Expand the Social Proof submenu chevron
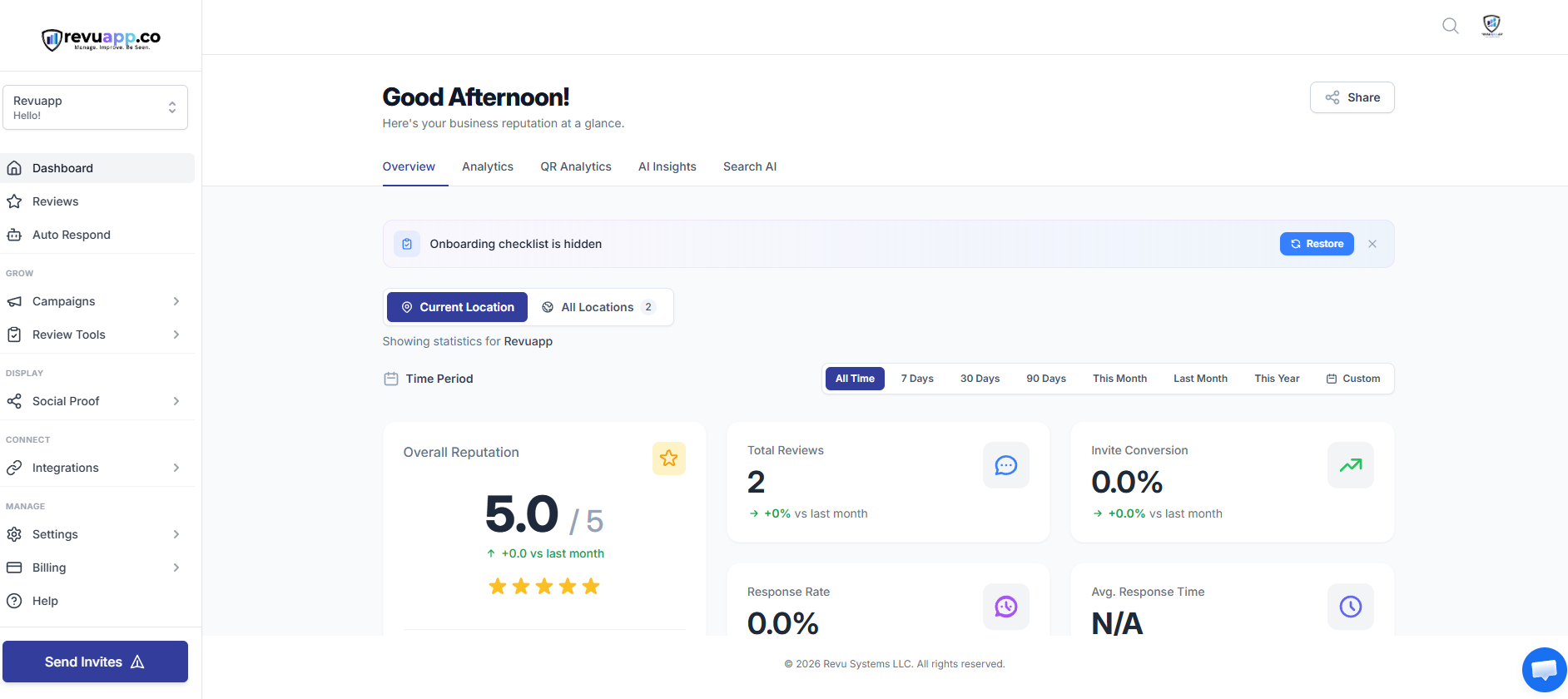Screen dimensions: 1568x699 pyautogui.click(x=176, y=401)
